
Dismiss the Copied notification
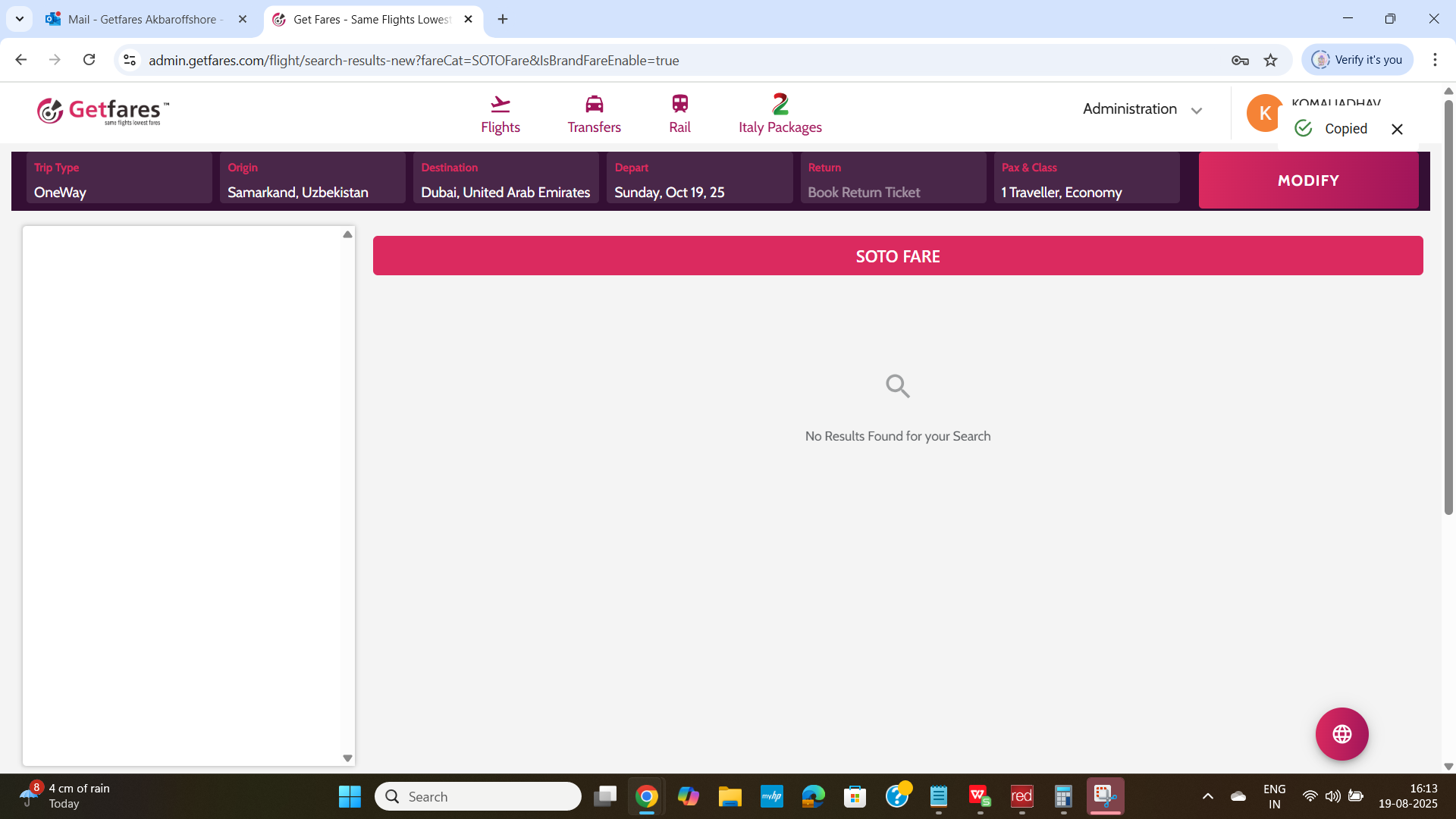1397,130
